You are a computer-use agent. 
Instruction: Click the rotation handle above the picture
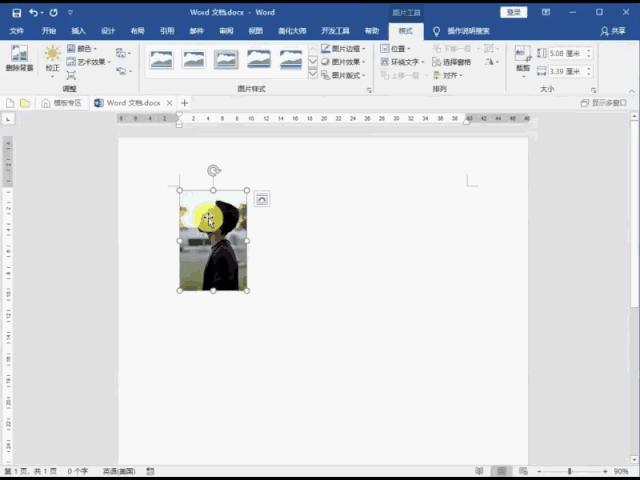(x=213, y=171)
